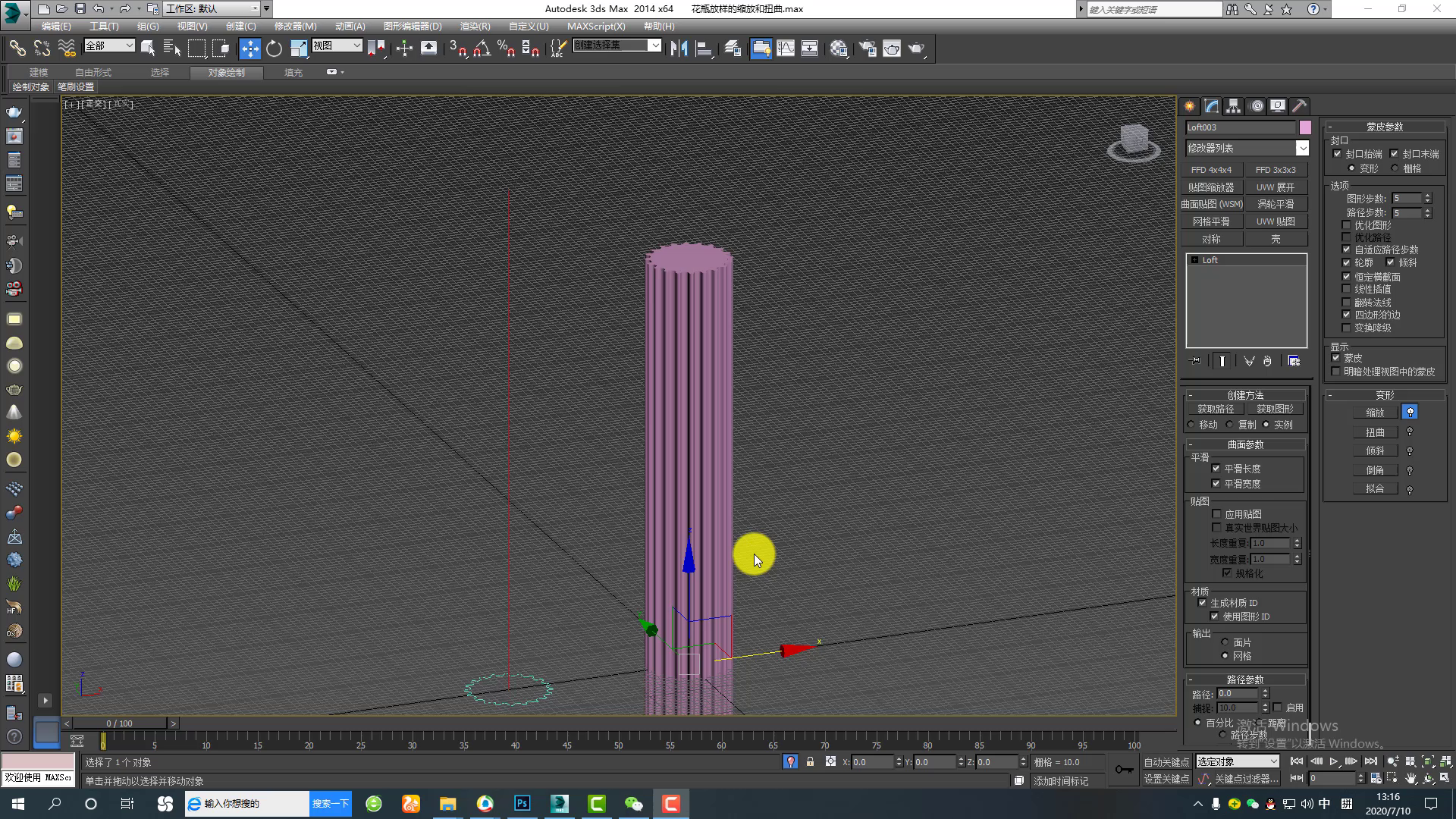Select the Move tool in main toolbar

tap(249, 49)
